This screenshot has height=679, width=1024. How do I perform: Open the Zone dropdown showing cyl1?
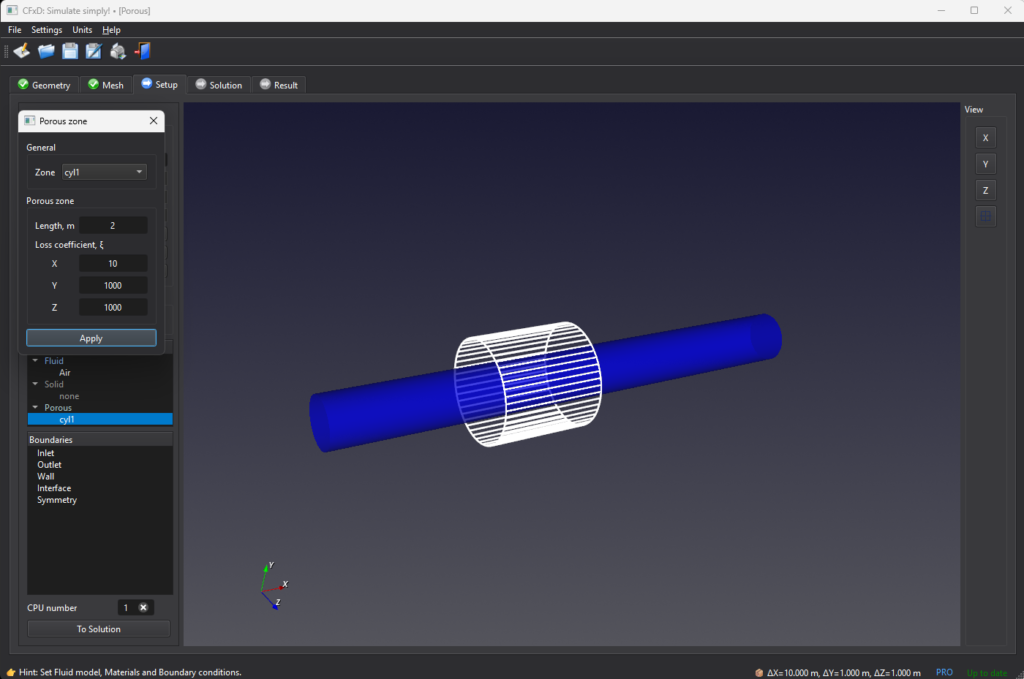click(104, 172)
